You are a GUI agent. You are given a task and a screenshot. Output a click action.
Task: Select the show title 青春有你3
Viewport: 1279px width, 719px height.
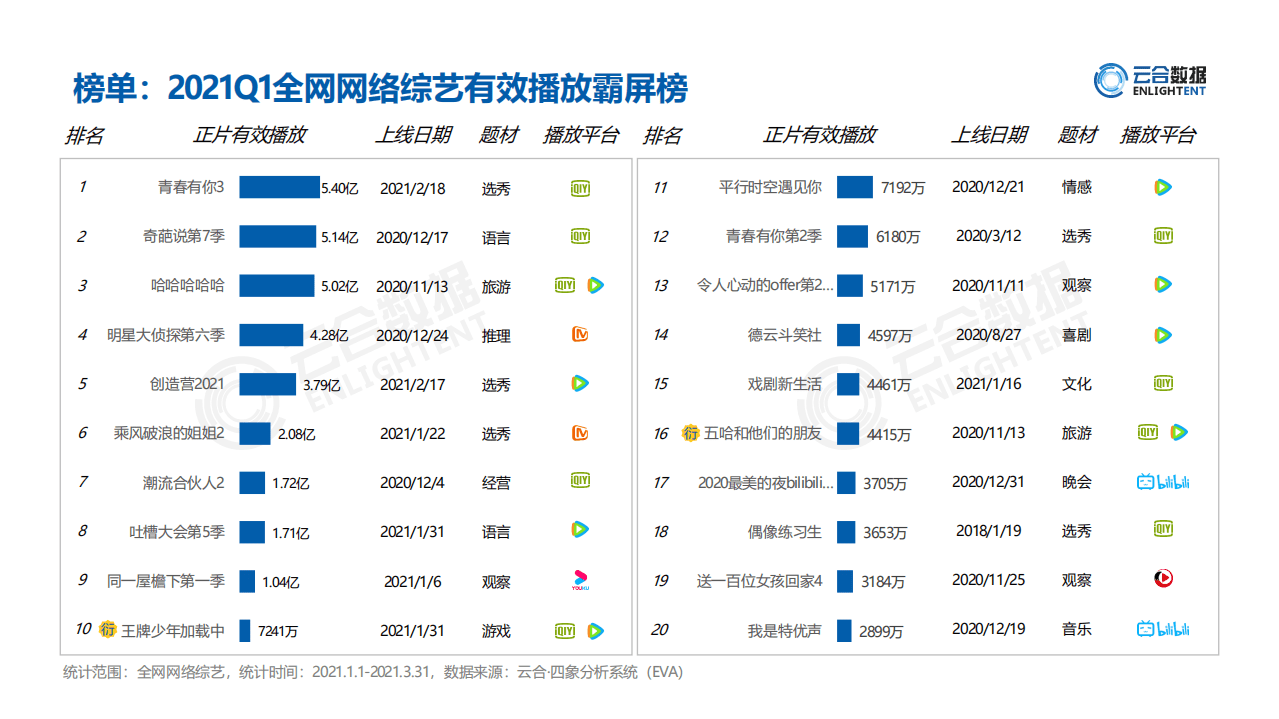[x=191, y=187]
